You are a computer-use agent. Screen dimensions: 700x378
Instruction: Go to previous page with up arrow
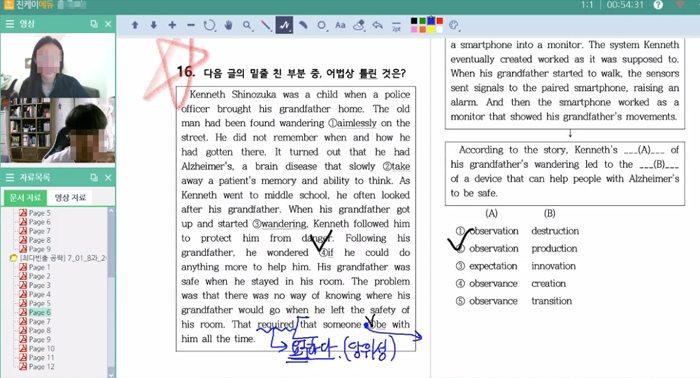pos(135,25)
